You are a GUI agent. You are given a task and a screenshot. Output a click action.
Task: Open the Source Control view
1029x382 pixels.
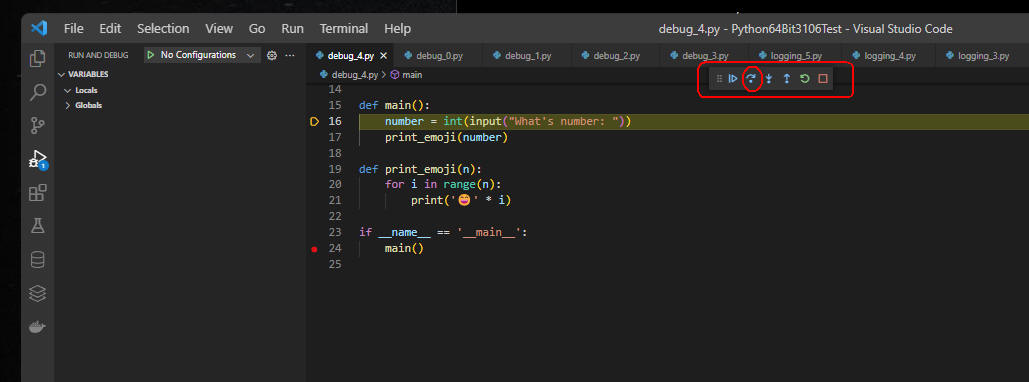point(38,125)
